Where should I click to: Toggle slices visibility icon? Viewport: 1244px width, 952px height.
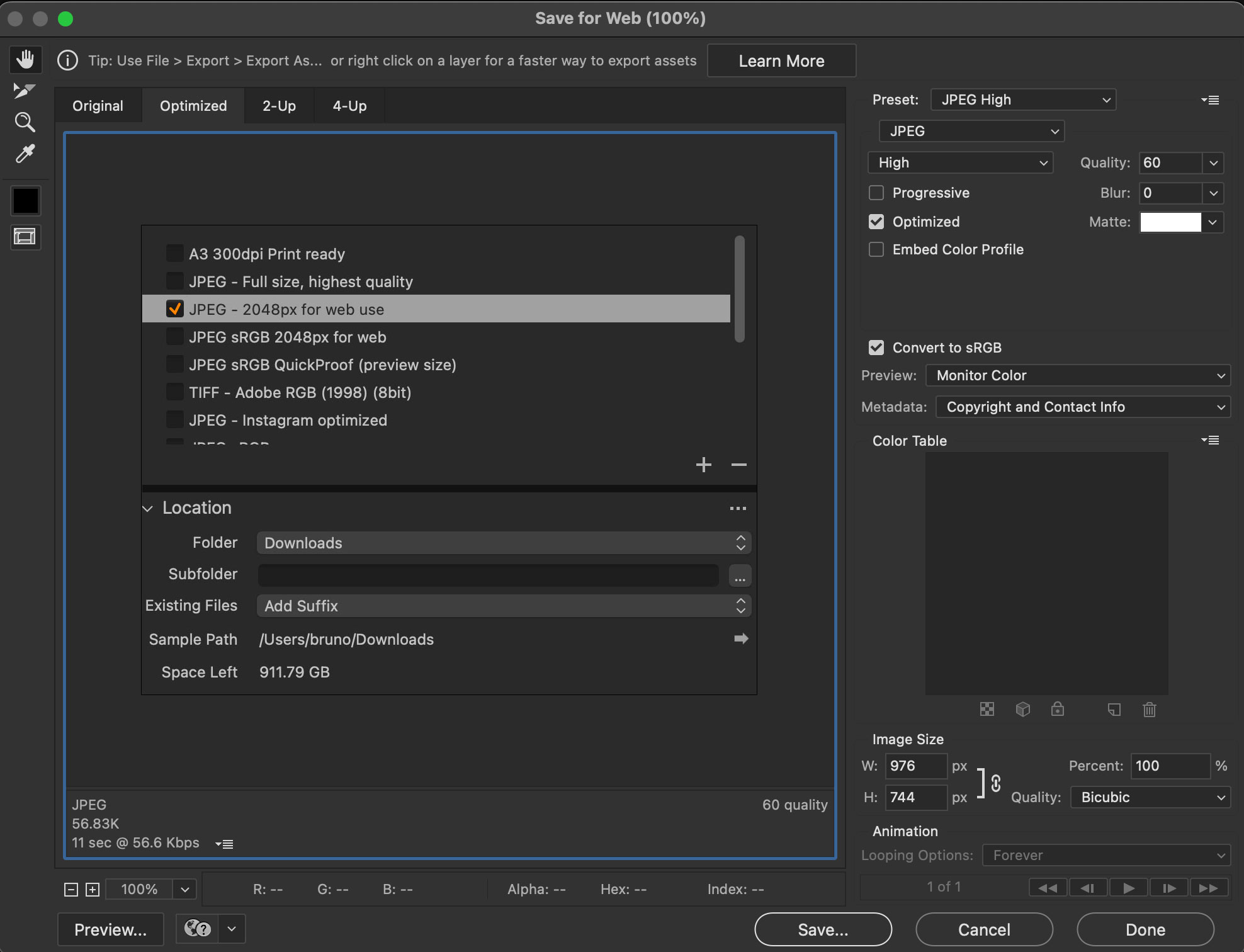(x=25, y=237)
